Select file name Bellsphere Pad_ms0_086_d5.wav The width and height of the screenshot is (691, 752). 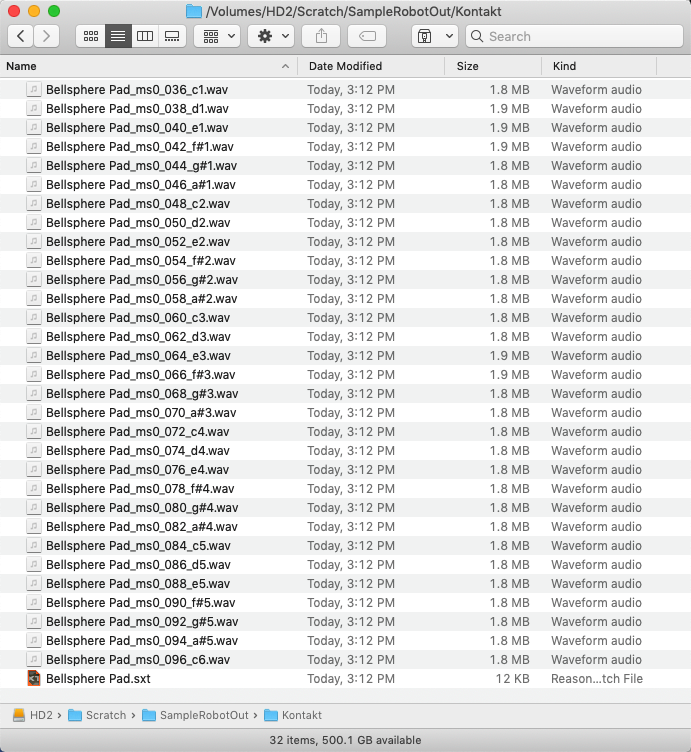[138, 564]
